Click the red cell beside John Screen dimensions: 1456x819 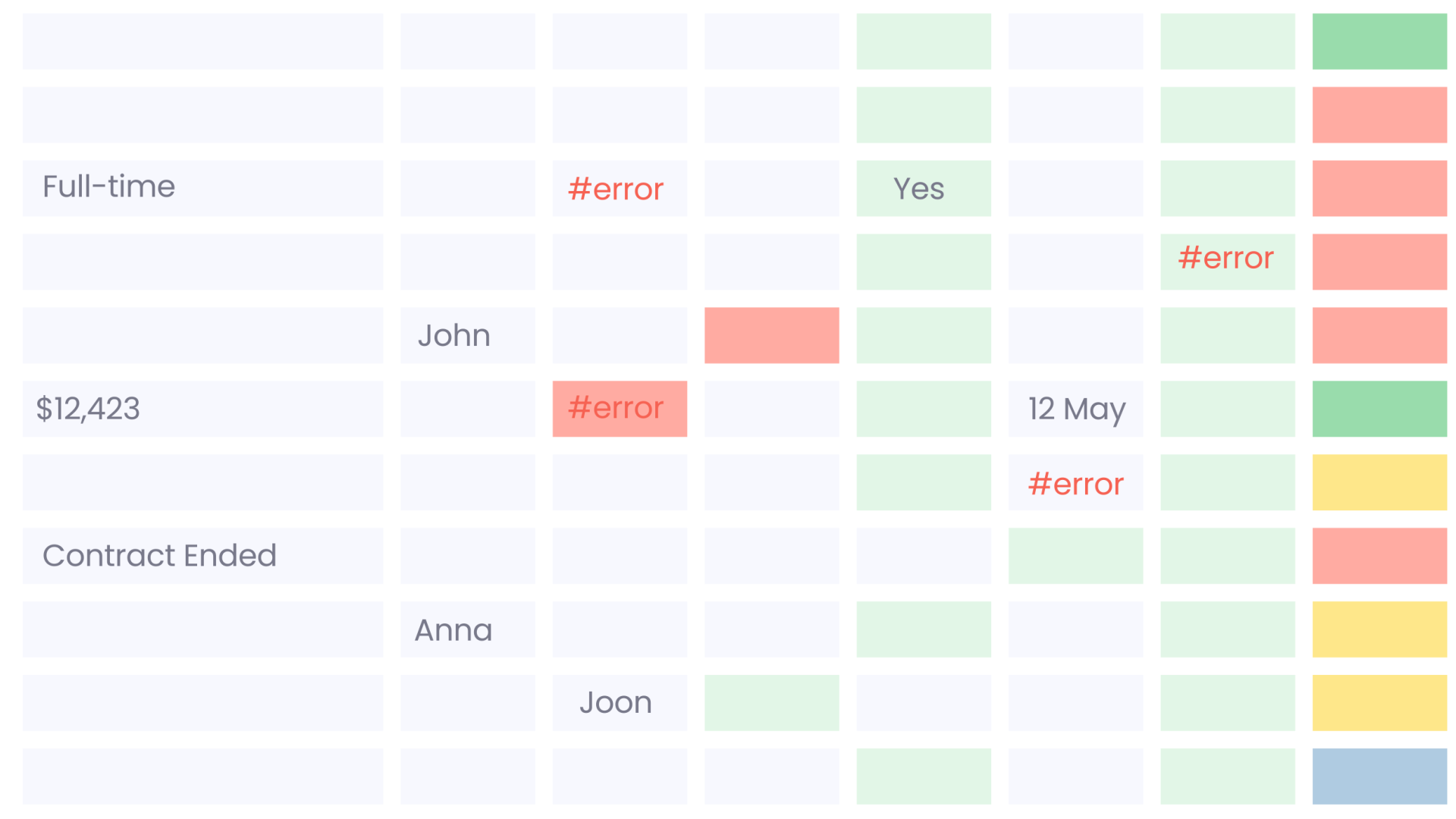click(x=772, y=335)
